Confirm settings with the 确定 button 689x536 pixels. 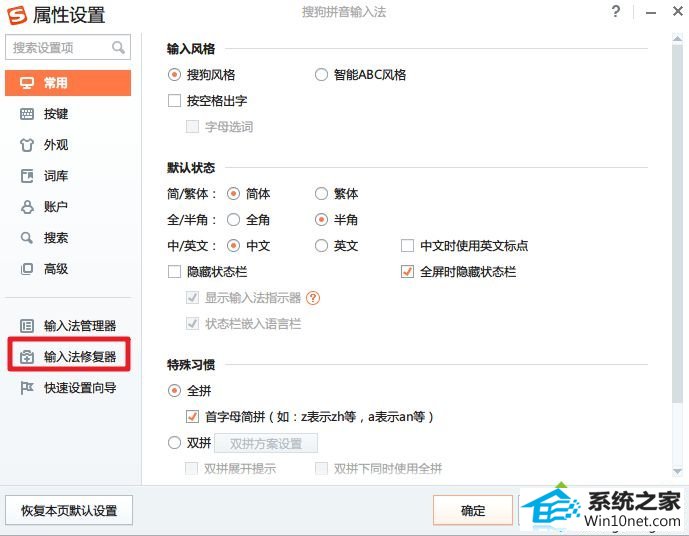click(x=473, y=511)
